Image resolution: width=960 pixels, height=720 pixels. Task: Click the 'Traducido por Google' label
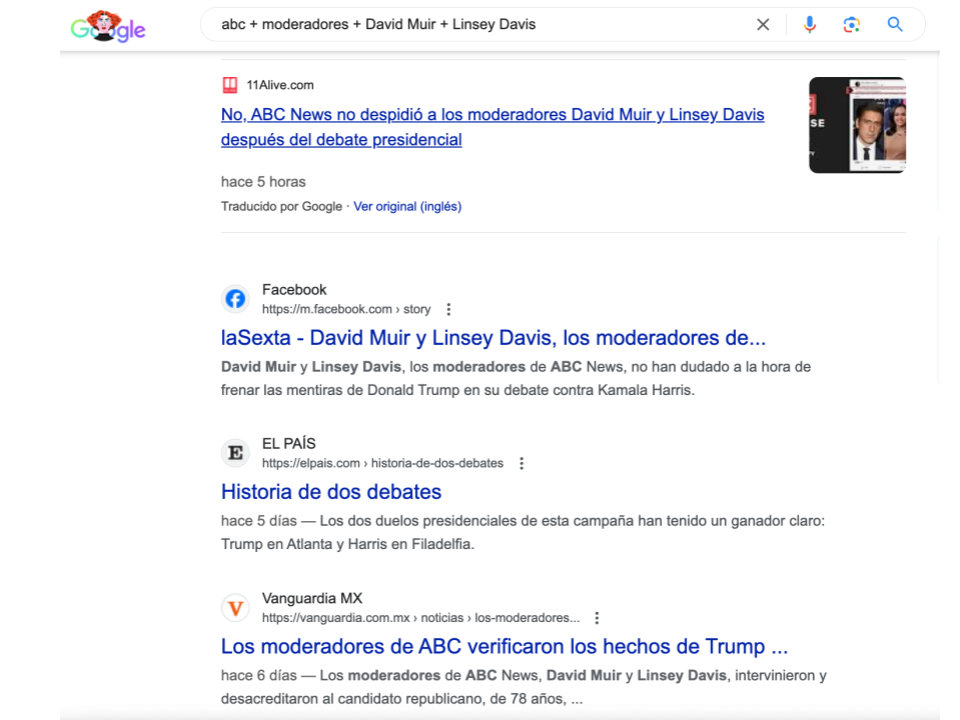point(282,206)
